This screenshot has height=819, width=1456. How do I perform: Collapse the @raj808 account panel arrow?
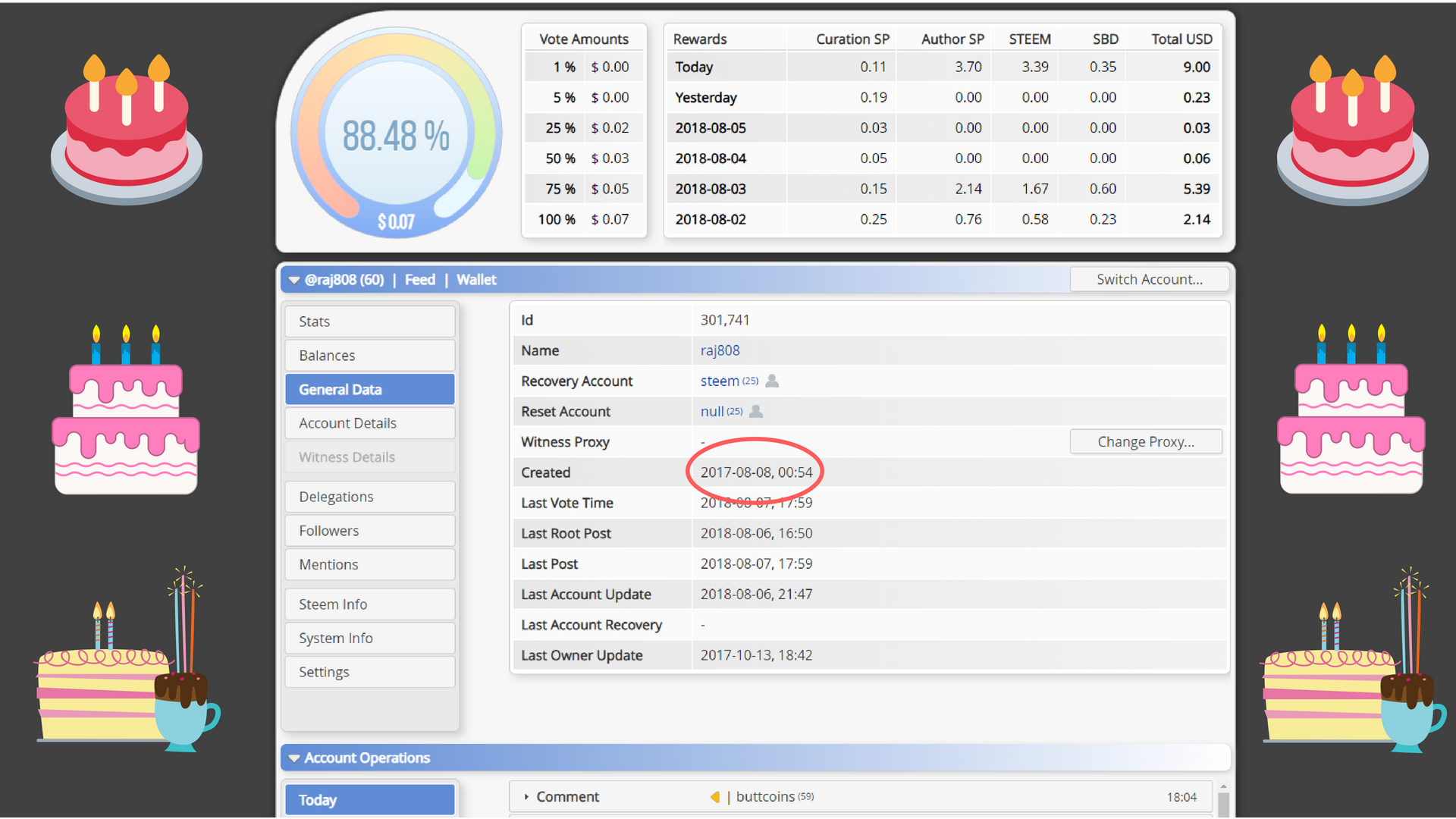pyautogui.click(x=293, y=280)
